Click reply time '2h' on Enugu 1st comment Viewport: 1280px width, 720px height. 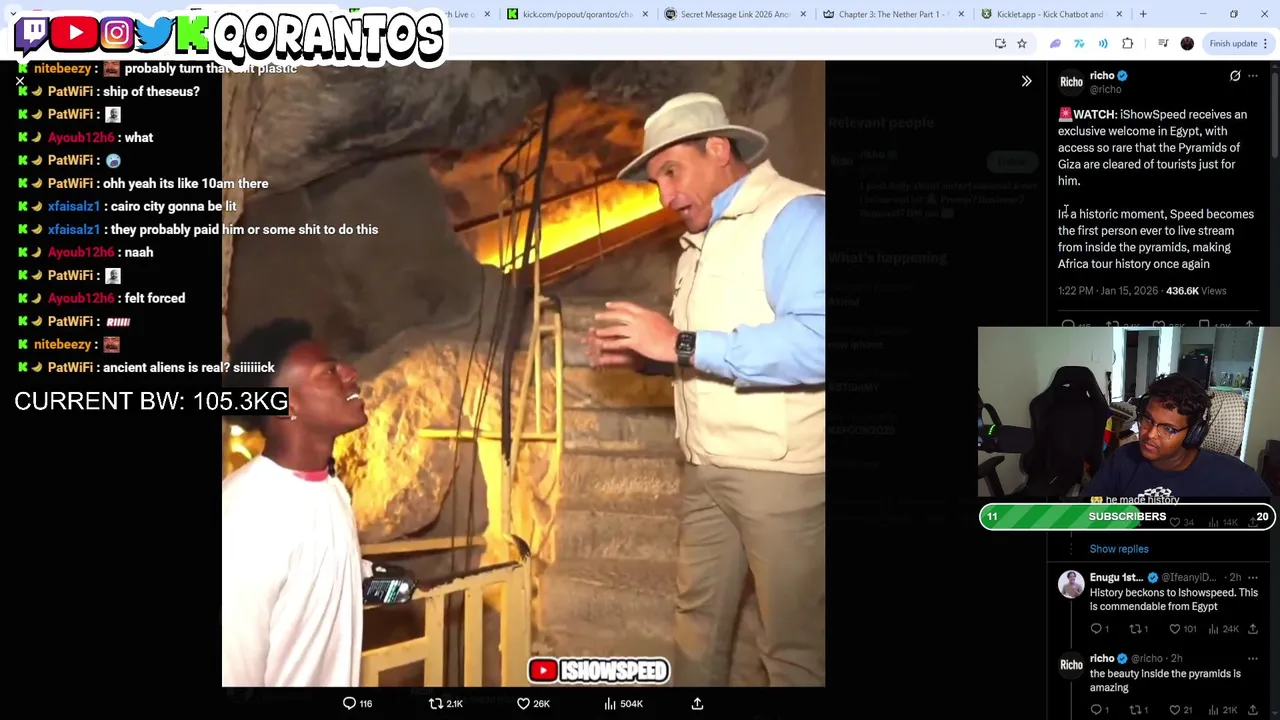(x=1235, y=577)
